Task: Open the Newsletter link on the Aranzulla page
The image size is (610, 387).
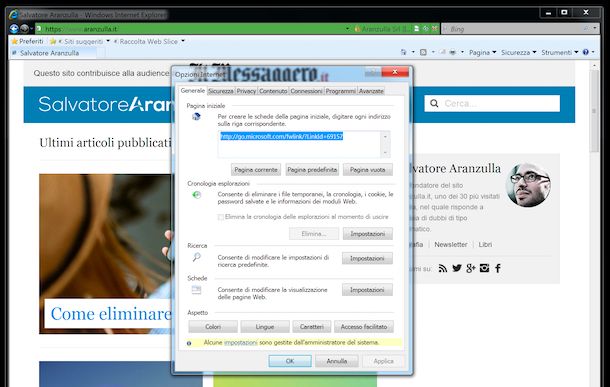Action: pyautogui.click(x=450, y=245)
